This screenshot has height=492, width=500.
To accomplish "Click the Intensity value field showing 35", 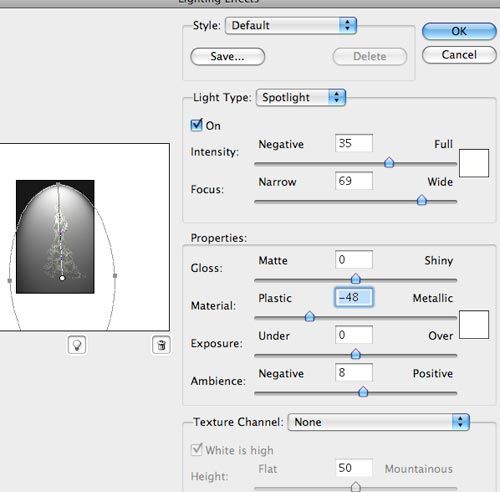I will tap(354, 143).
